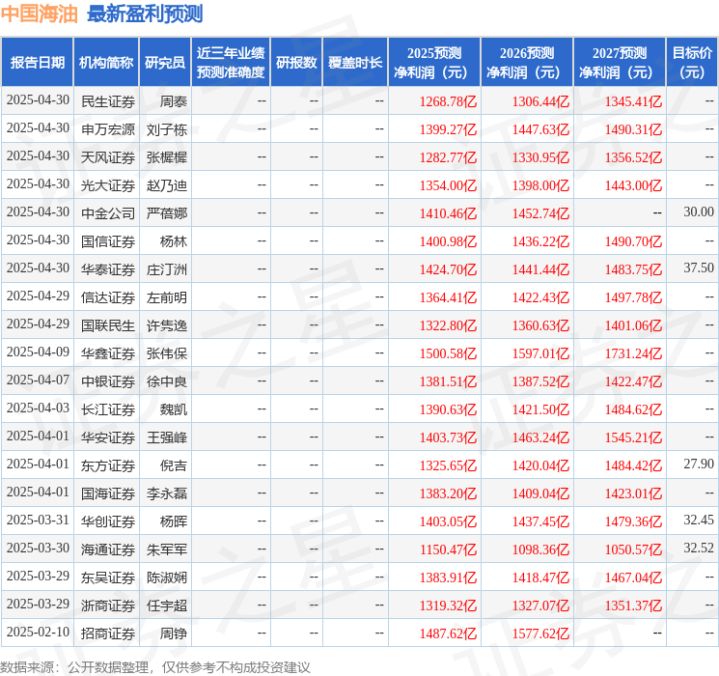Click analyst name 朱军军
719x676 pixels.
[167, 549]
